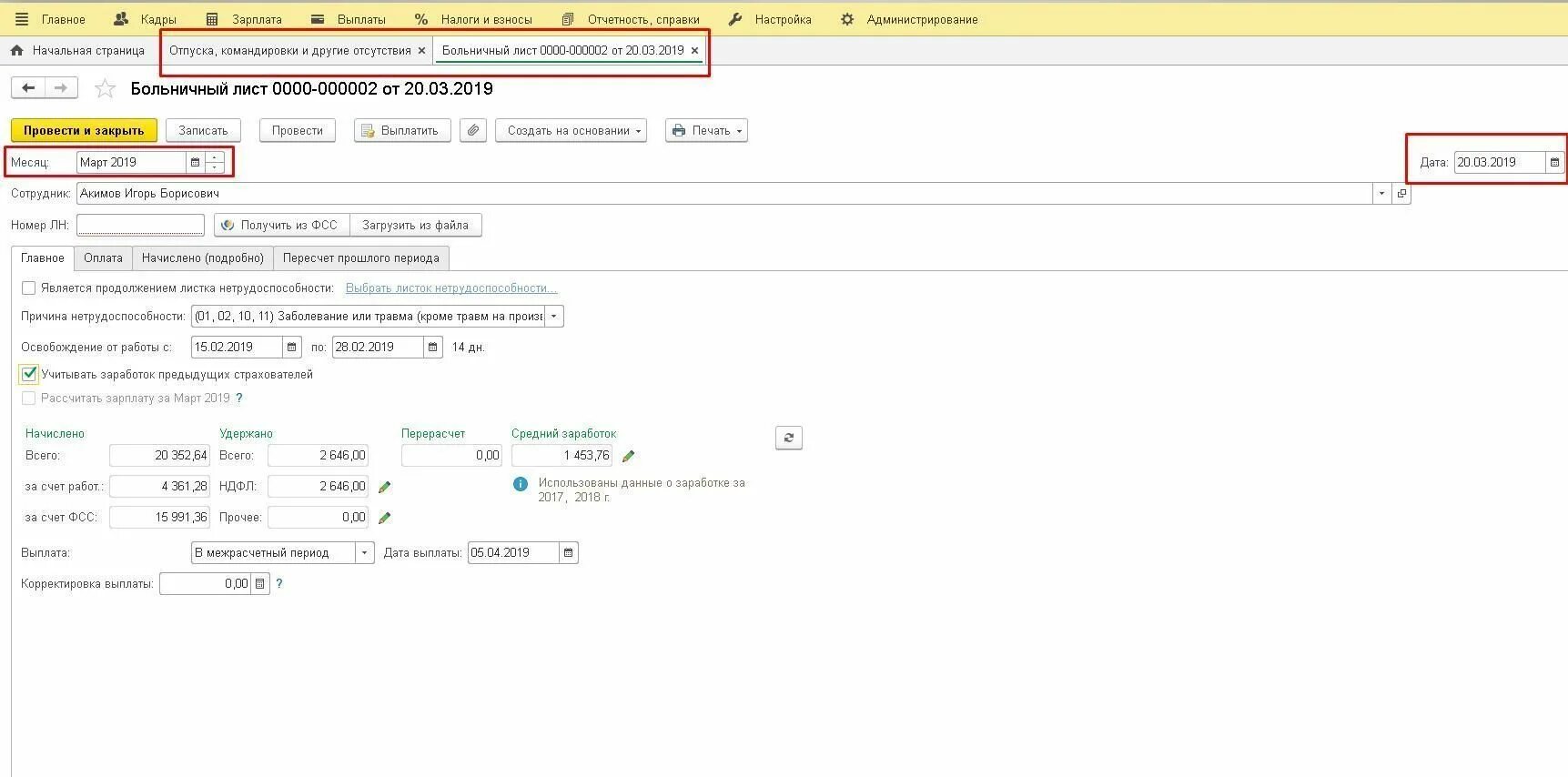
Task: Go back with the left arrow button
Action: tap(28, 88)
